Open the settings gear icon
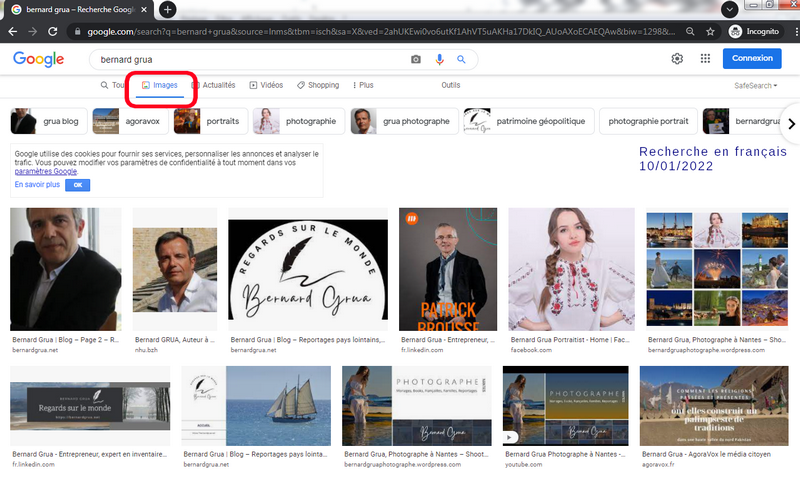Screen dimensions: 800x478 click(x=677, y=59)
